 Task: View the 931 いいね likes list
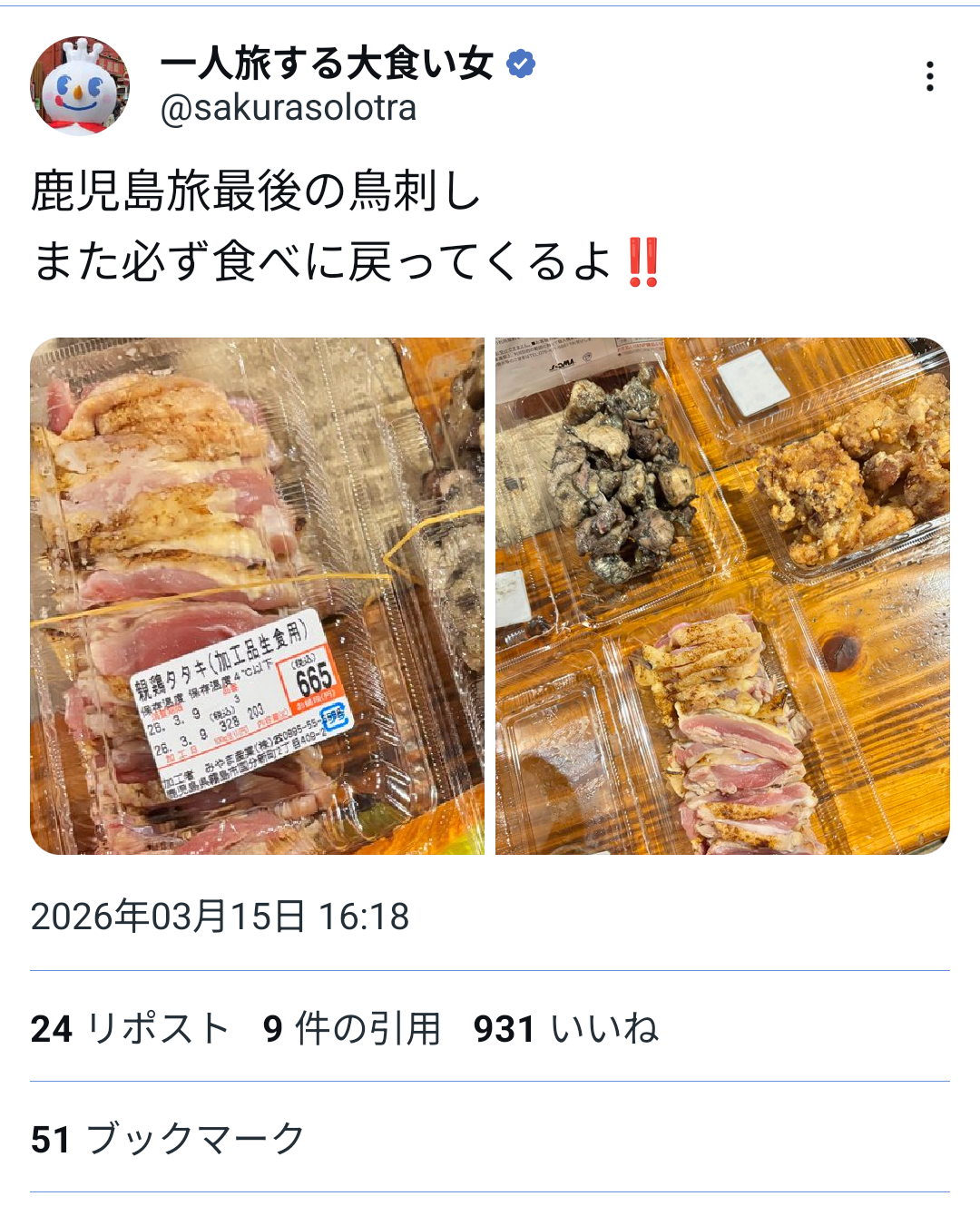tap(566, 1028)
